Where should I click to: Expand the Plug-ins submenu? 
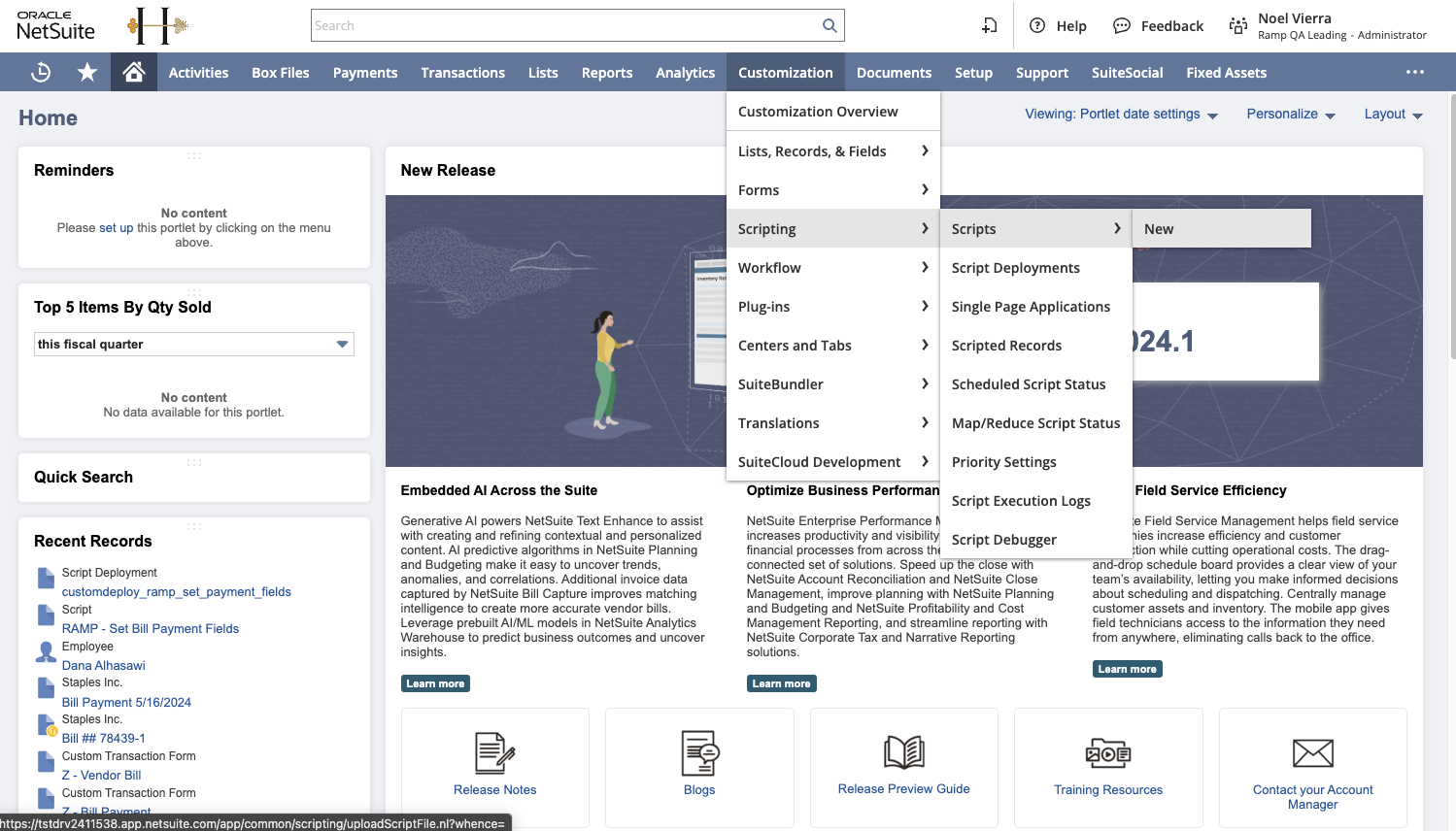point(833,306)
